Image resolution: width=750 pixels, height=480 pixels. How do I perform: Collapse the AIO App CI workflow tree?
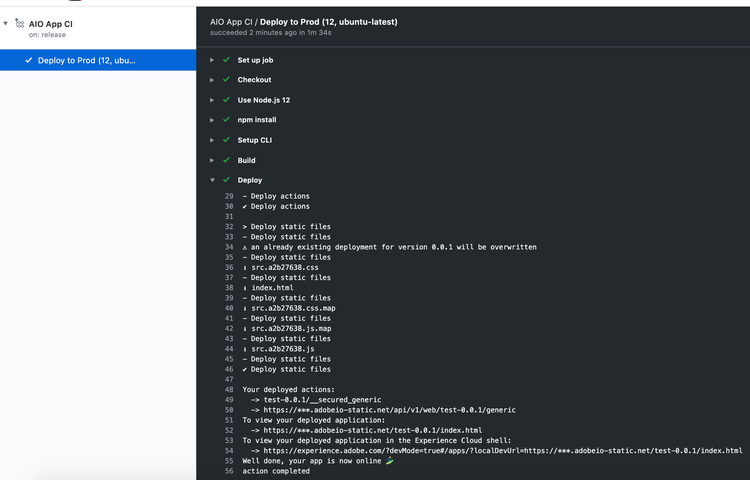pos(6,23)
